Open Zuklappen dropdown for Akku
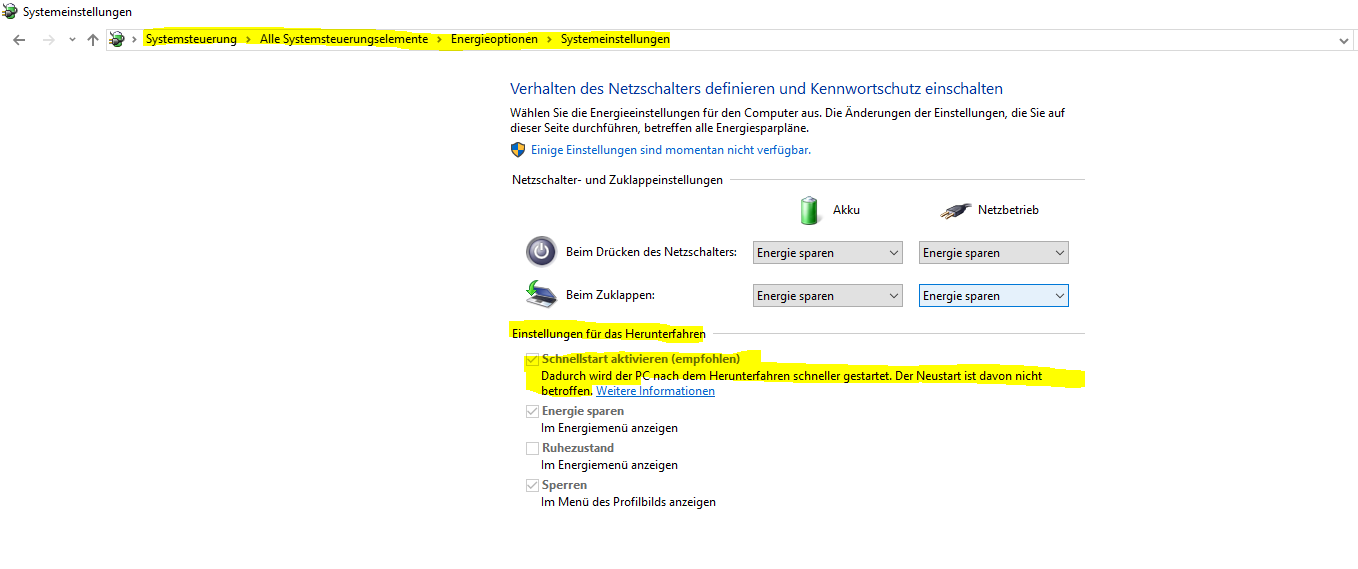The width and height of the screenshot is (1358, 569). [x=828, y=296]
